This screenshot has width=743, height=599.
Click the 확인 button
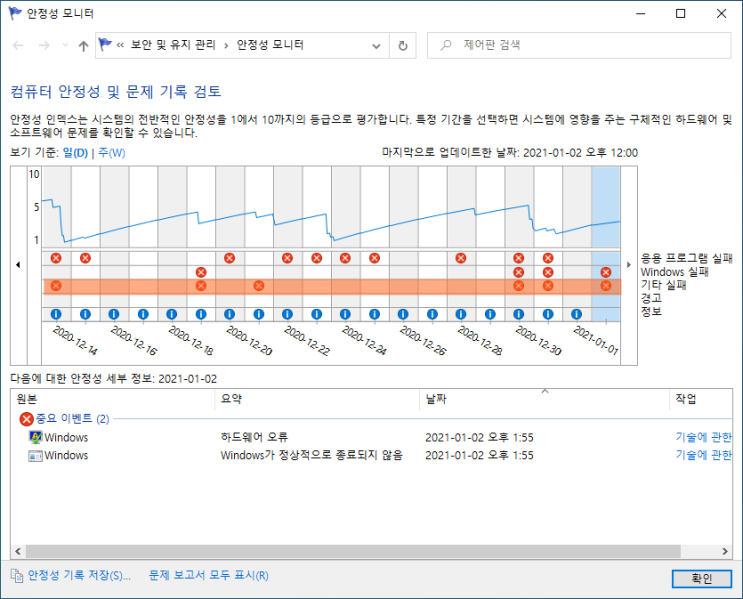(702, 579)
